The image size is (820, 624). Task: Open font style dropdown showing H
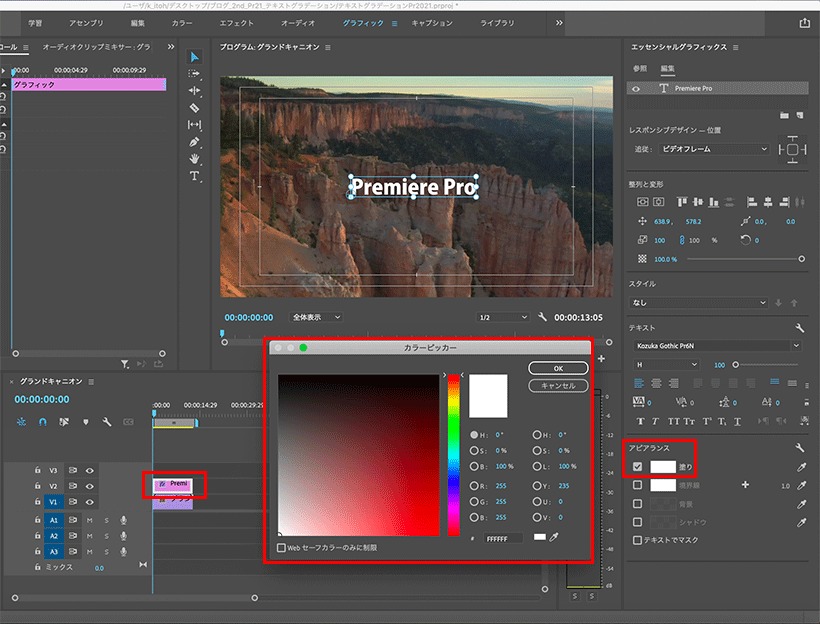pyautogui.click(x=666, y=365)
